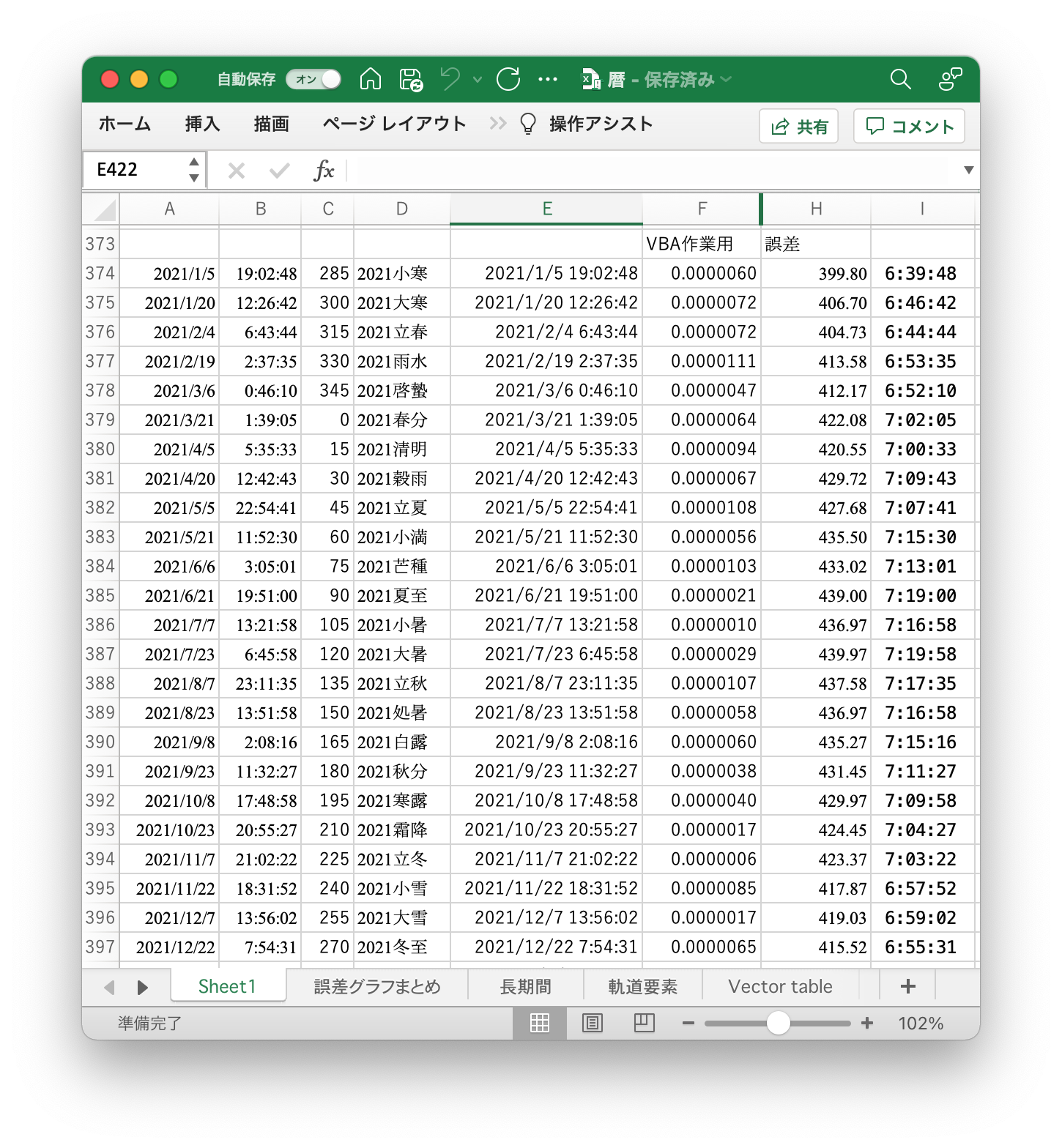Open the insert function fx icon
This screenshot has height=1148, width=1062.
point(324,171)
